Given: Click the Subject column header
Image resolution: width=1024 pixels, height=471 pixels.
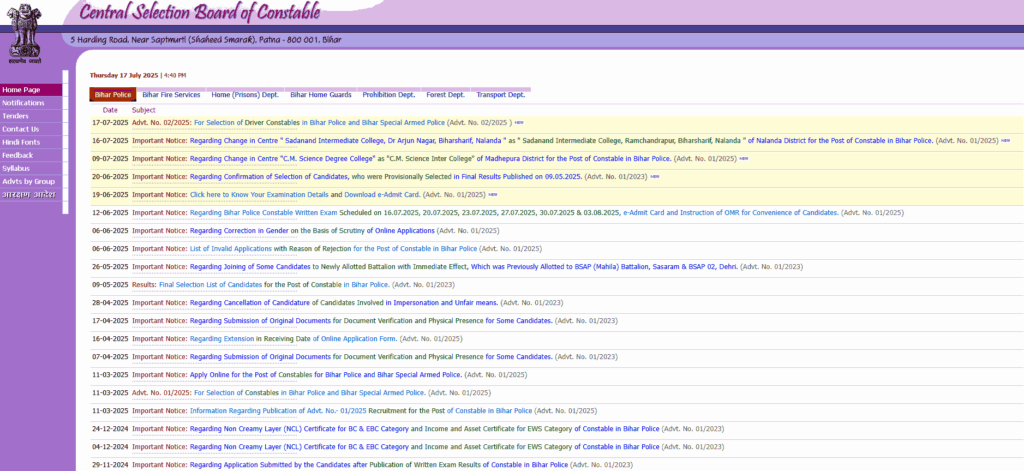Looking at the screenshot, I should [144, 110].
